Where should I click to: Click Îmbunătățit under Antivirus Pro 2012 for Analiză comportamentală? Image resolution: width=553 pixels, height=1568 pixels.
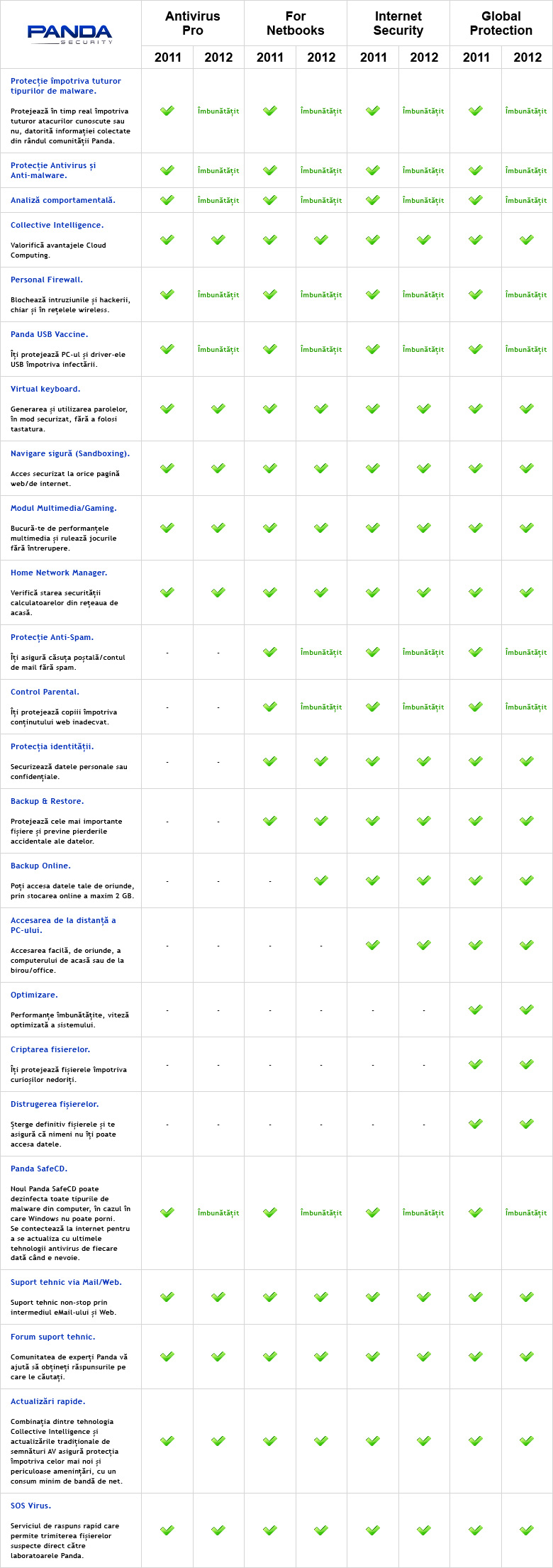[x=218, y=200]
